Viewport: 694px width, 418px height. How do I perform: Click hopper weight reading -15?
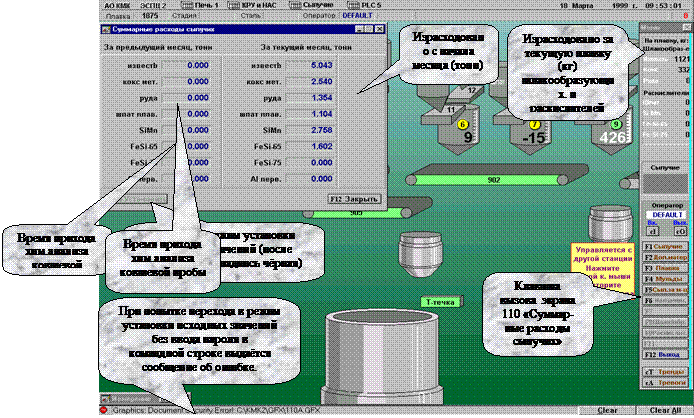(533, 138)
